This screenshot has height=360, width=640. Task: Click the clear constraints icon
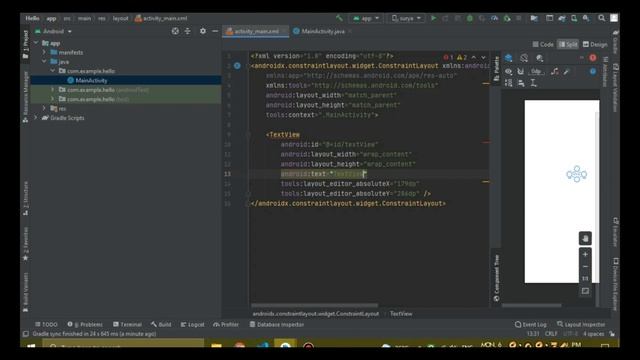(x=554, y=71)
